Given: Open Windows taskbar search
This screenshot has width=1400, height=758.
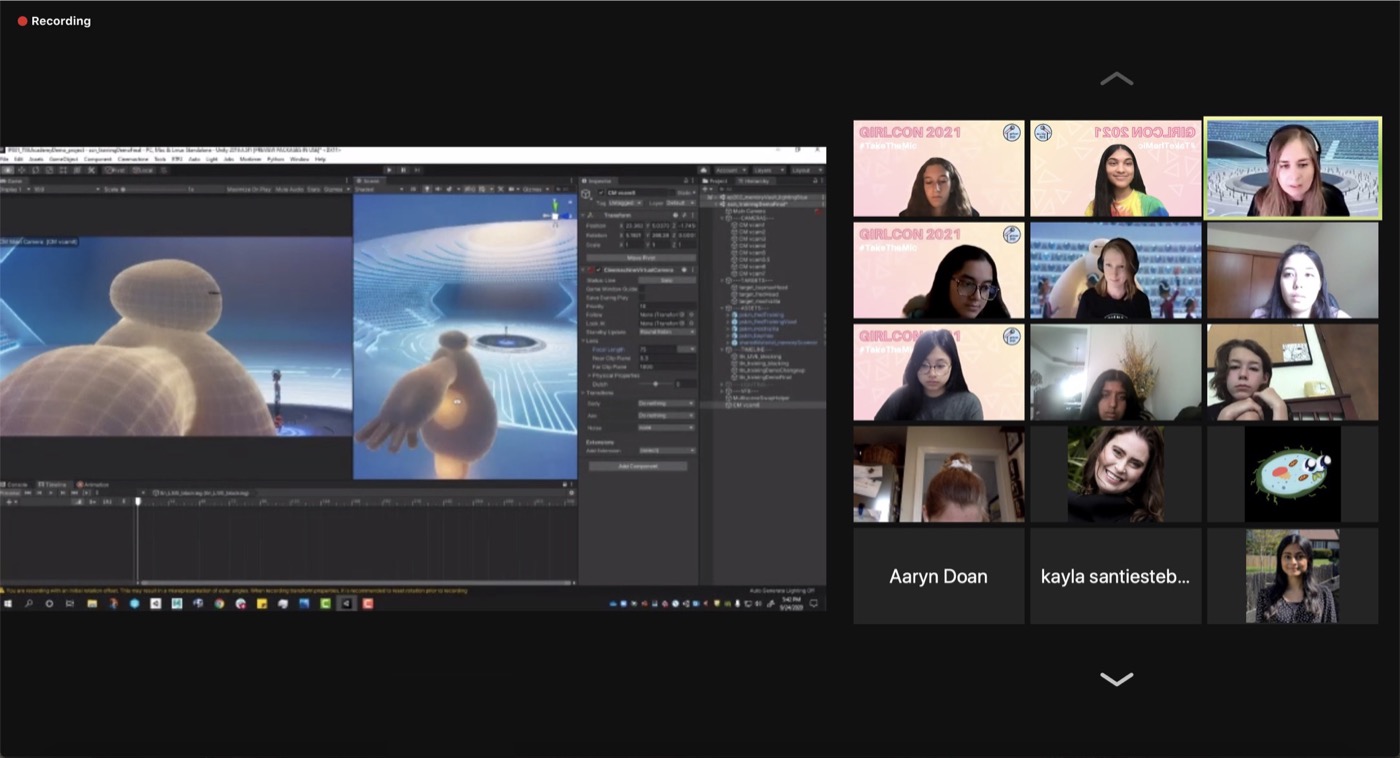Looking at the screenshot, I should [28, 604].
